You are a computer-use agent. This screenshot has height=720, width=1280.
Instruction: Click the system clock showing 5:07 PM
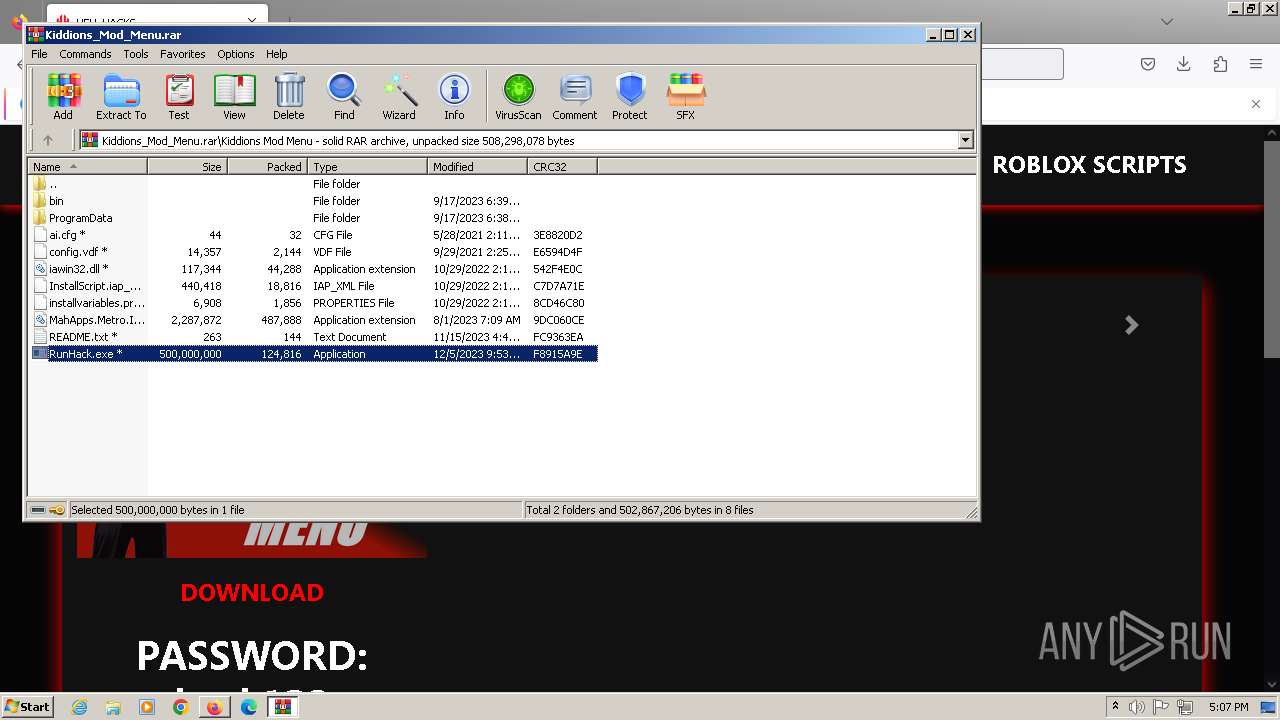click(x=1228, y=707)
